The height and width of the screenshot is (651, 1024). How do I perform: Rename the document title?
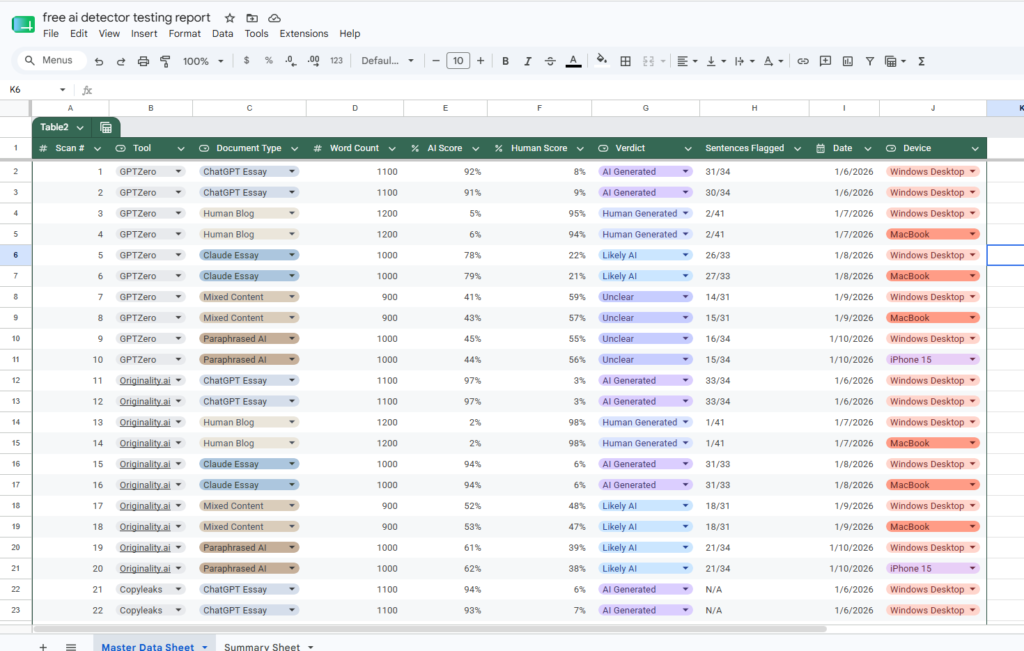(127, 18)
